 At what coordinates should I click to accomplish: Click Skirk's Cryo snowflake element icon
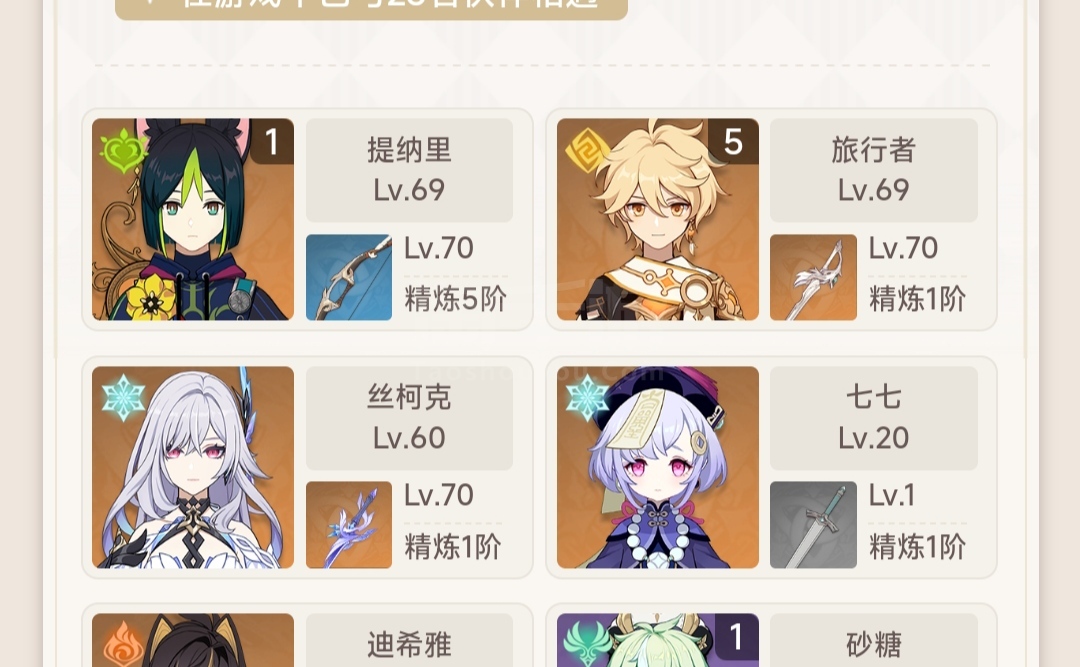point(123,398)
